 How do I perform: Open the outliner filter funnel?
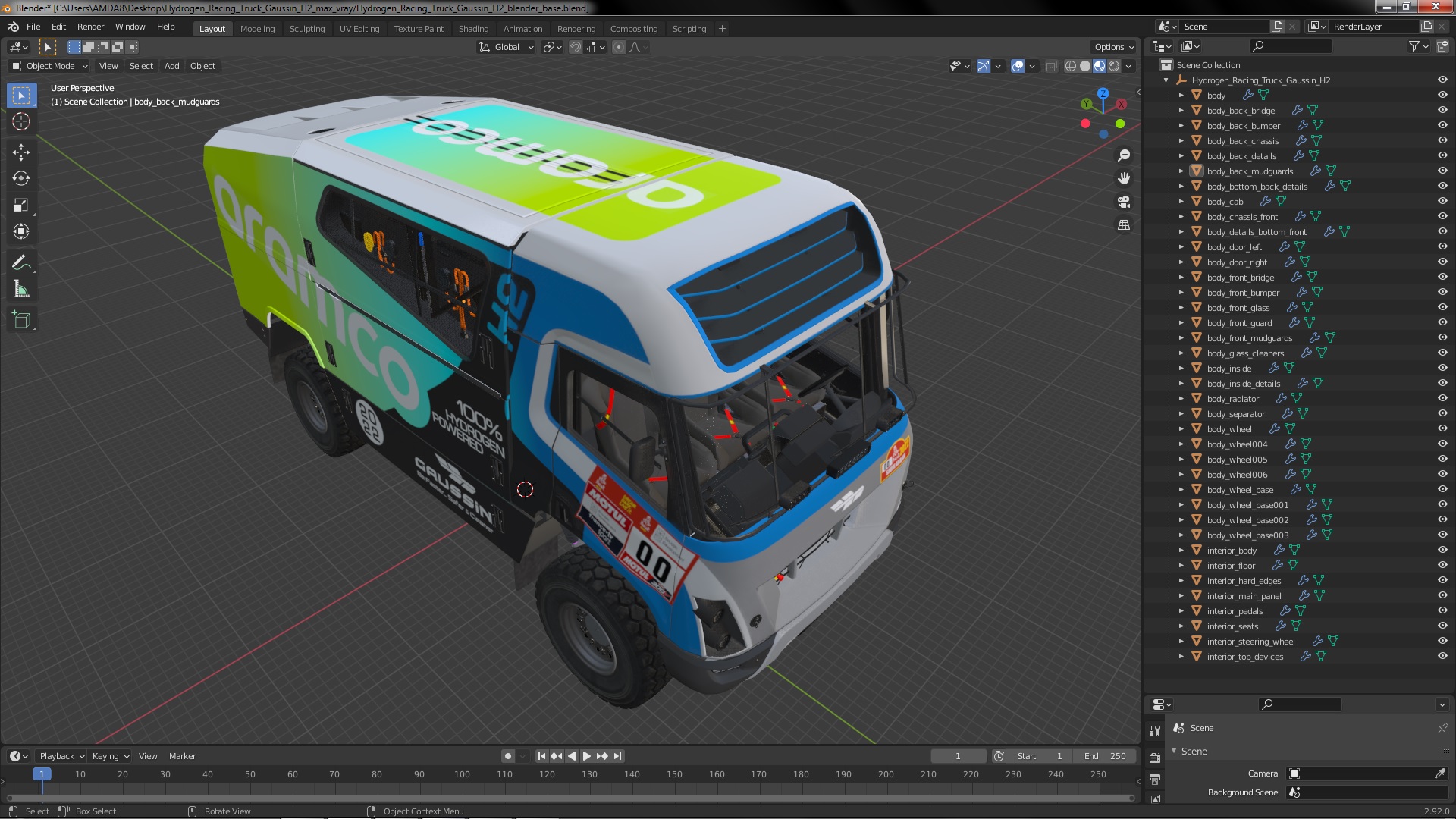point(1414,46)
